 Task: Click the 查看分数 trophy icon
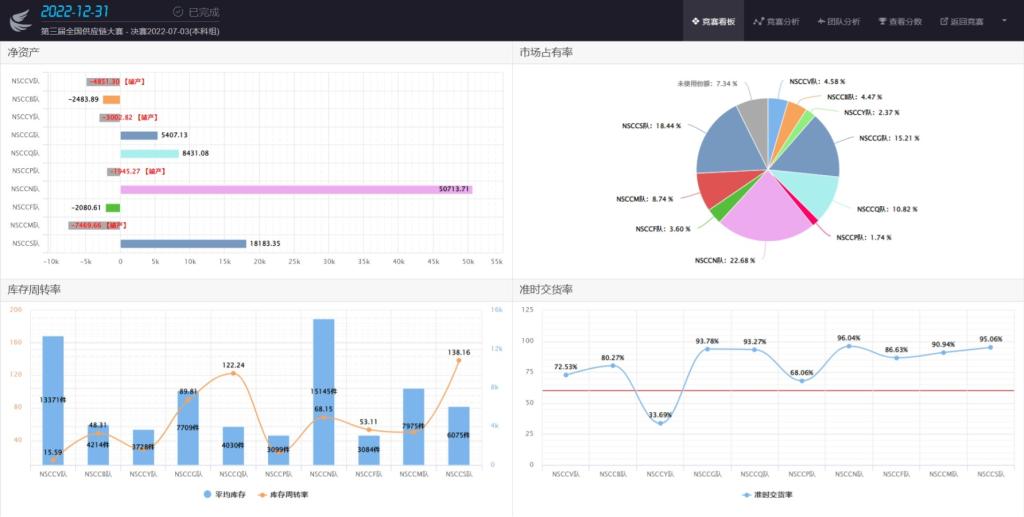click(882, 21)
